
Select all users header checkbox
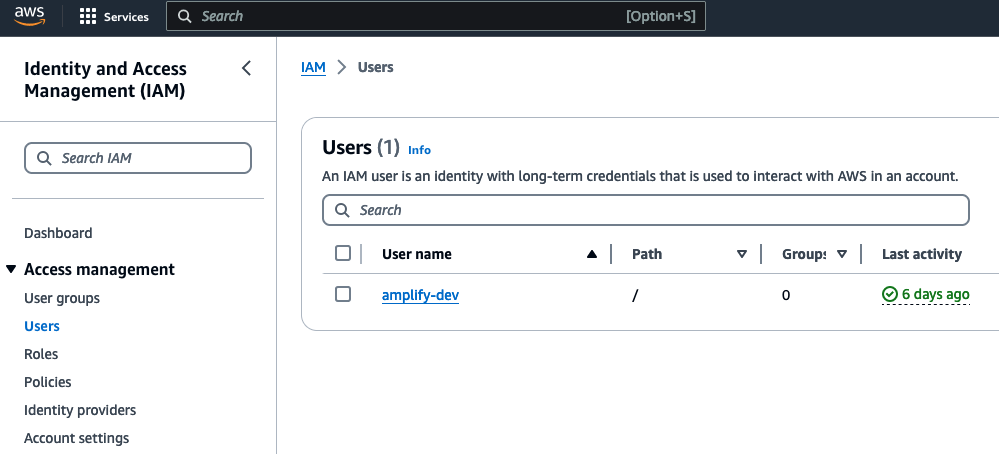343,253
